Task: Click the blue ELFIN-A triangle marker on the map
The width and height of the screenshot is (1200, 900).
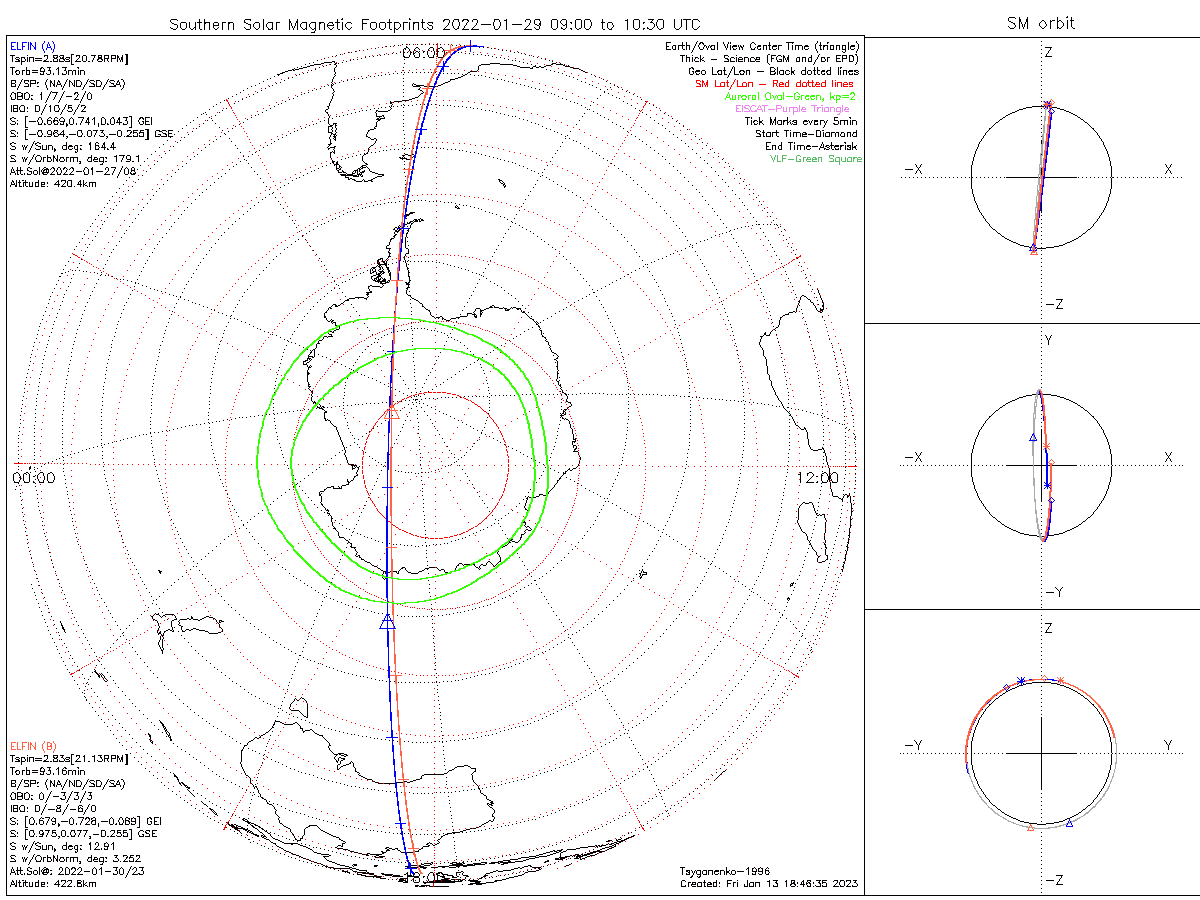Action: tap(388, 621)
